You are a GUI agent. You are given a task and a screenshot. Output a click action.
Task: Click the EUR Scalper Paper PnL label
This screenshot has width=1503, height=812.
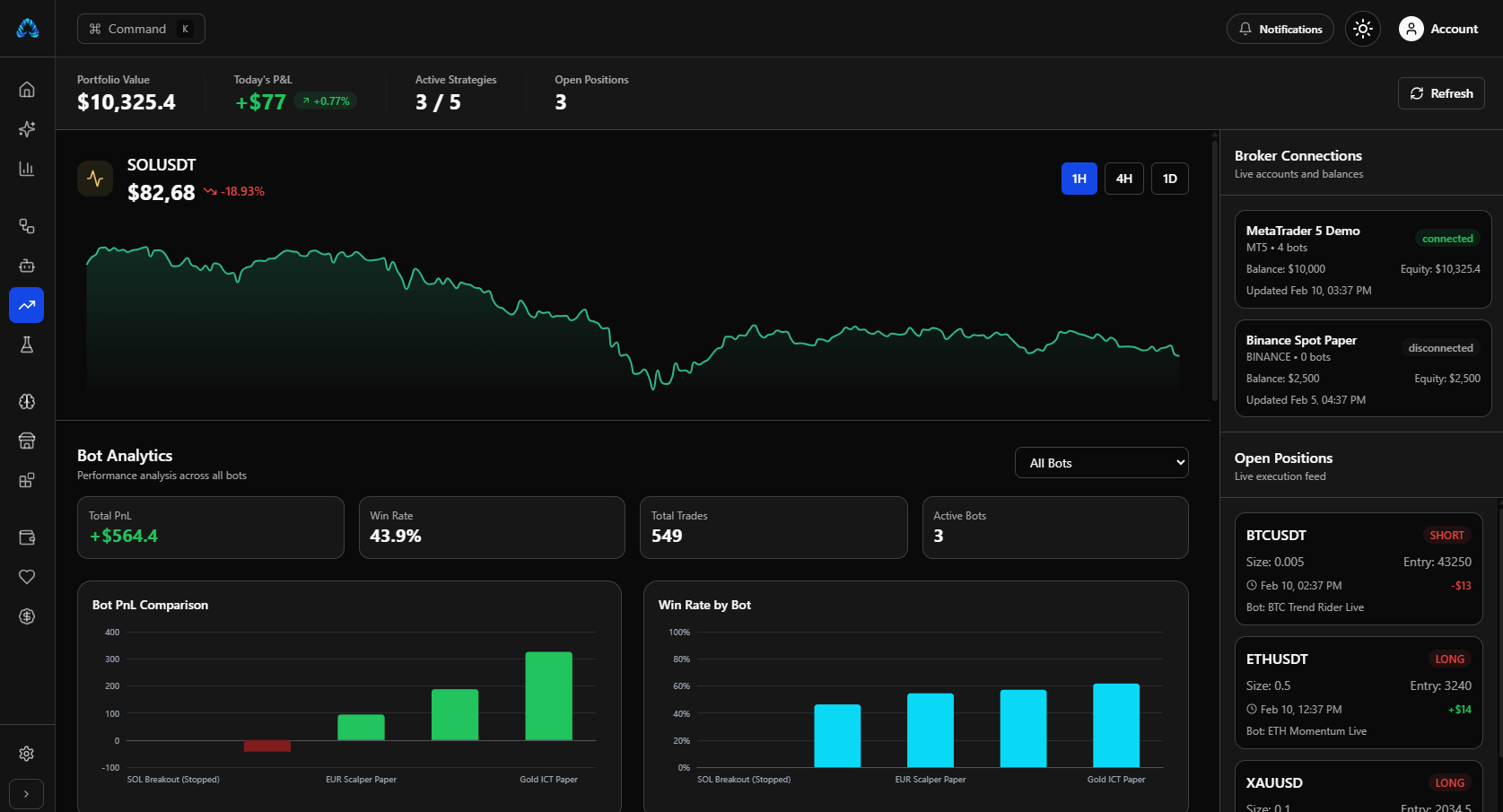tap(361, 780)
